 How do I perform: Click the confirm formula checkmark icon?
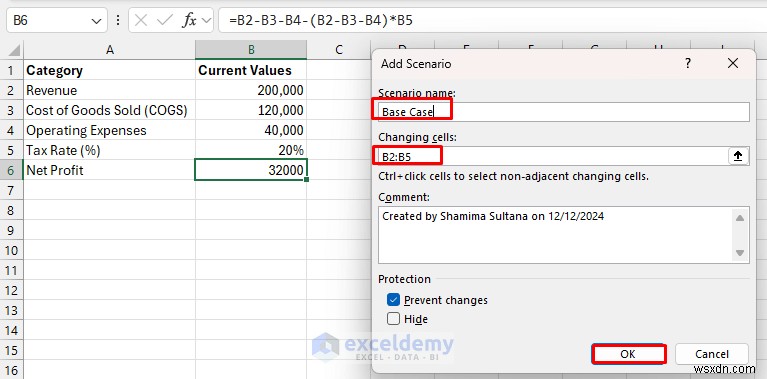pos(165,21)
